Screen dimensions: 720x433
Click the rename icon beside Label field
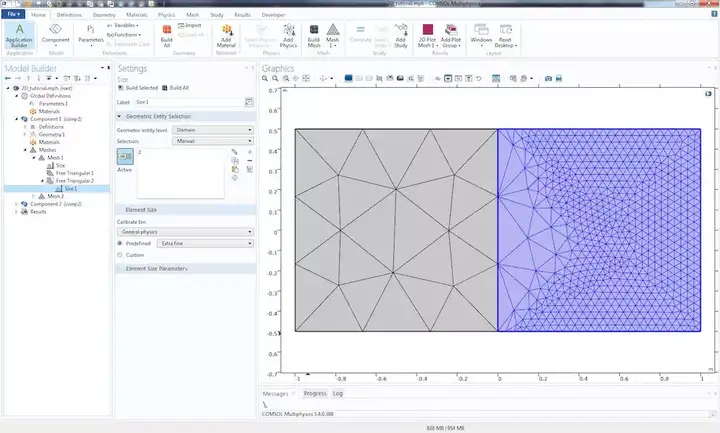[249, 102]
